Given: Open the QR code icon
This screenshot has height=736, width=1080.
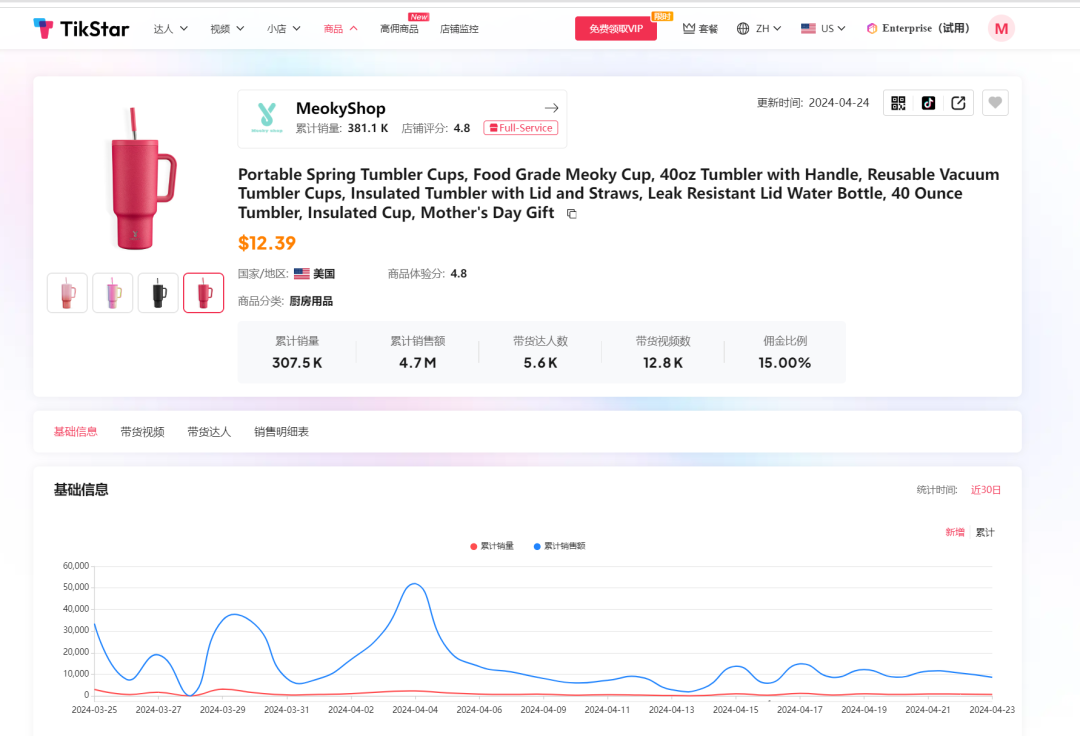Looking at the screenshot, I should 898,103.
